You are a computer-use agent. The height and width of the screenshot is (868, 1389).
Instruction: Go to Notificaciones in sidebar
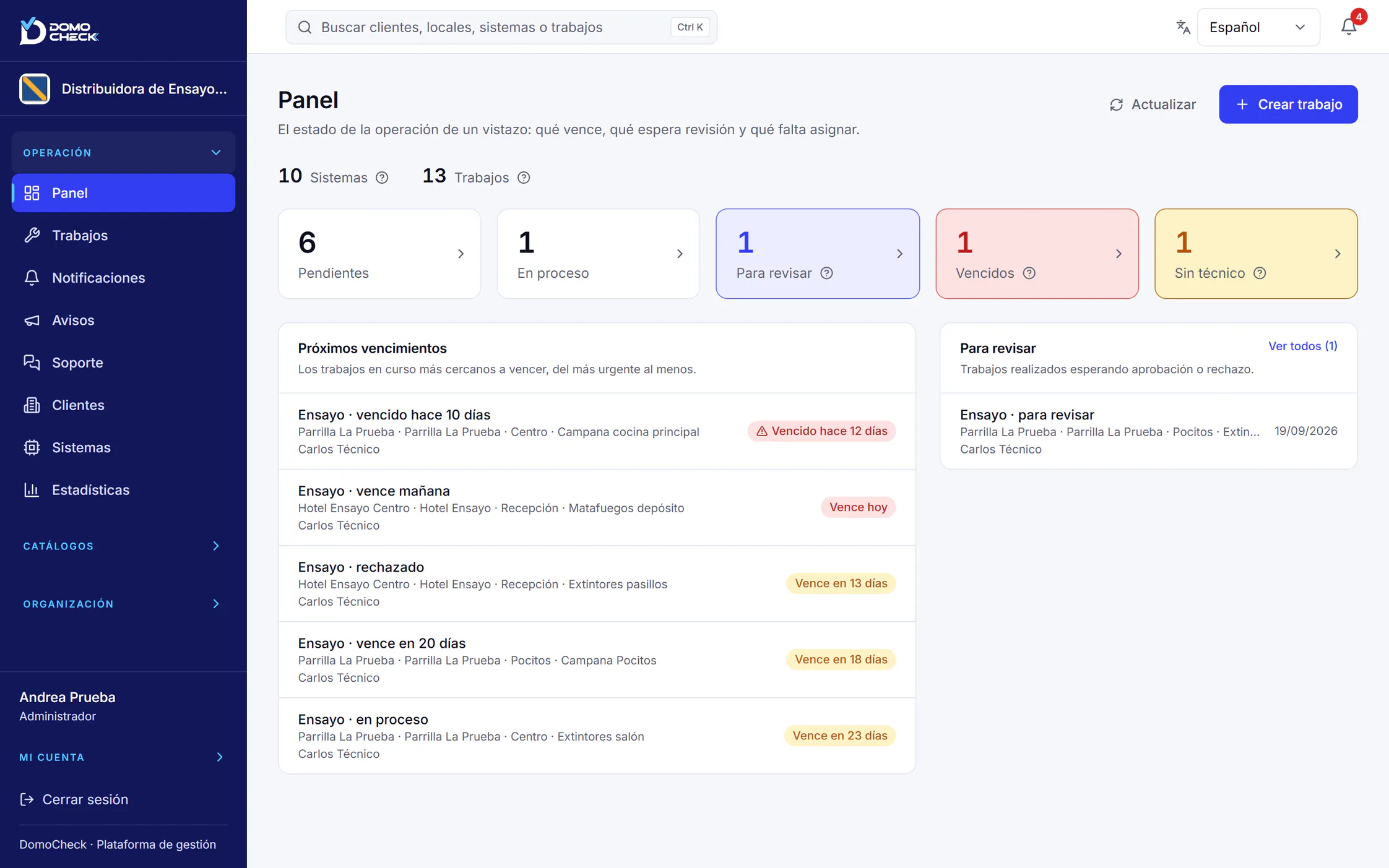tap(123, 278)
